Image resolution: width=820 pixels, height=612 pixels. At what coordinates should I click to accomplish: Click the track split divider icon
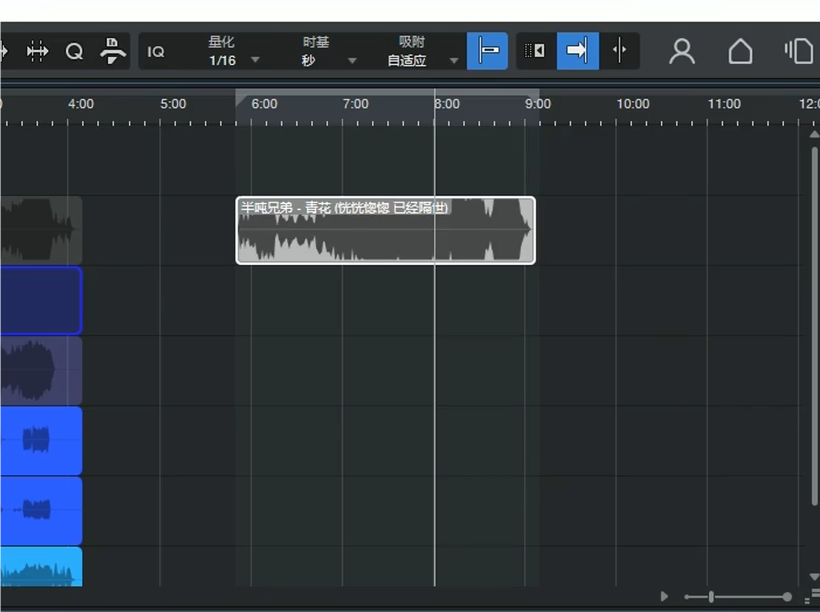[618, 51]
